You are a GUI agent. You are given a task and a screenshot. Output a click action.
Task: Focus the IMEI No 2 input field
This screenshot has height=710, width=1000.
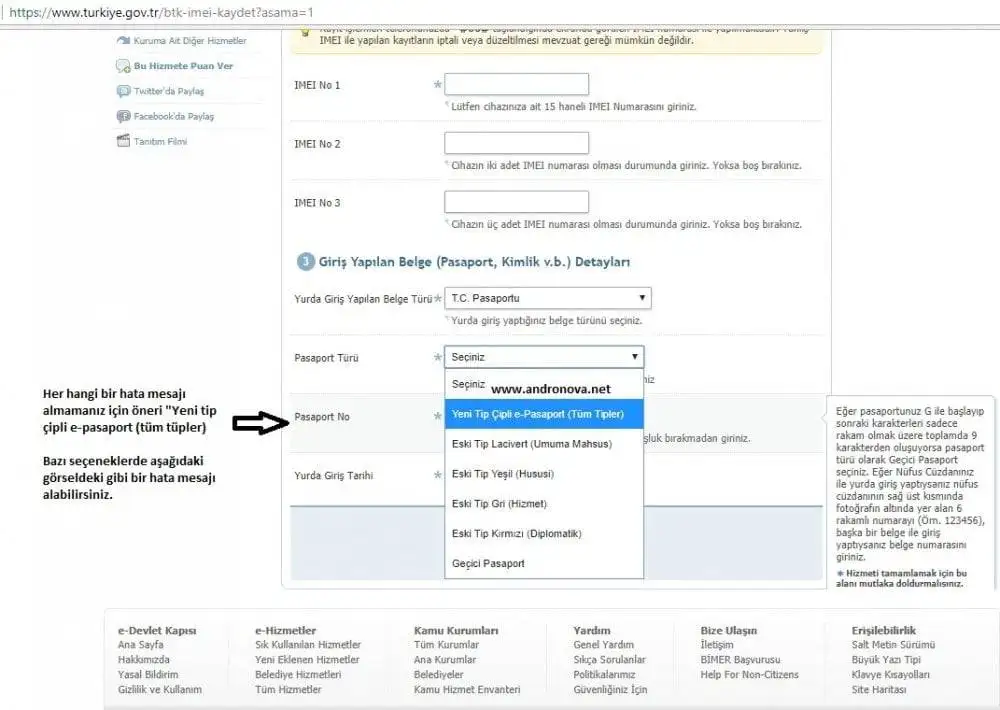[x=517, y=143]
